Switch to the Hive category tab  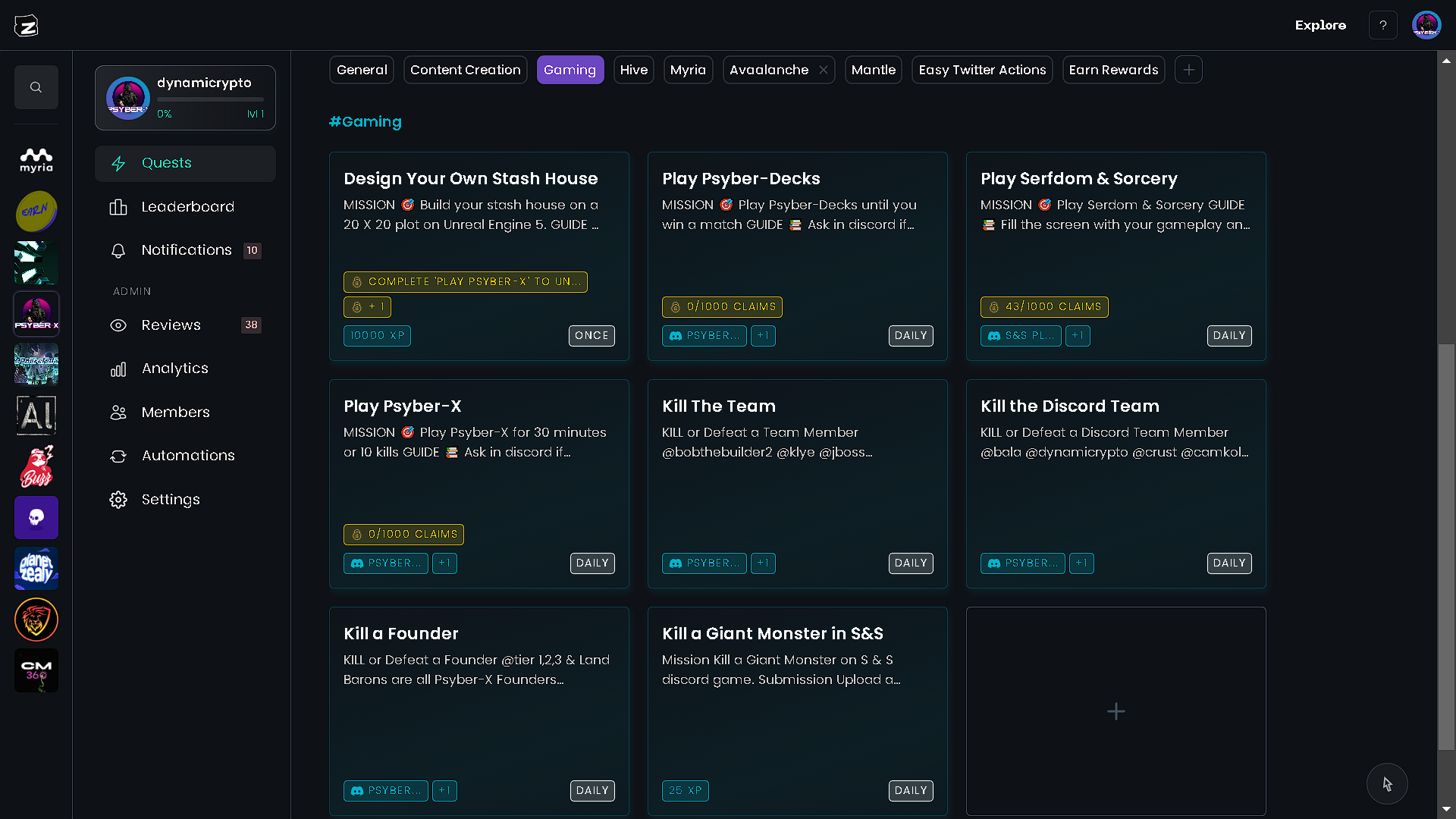click(x=634, y=70)
